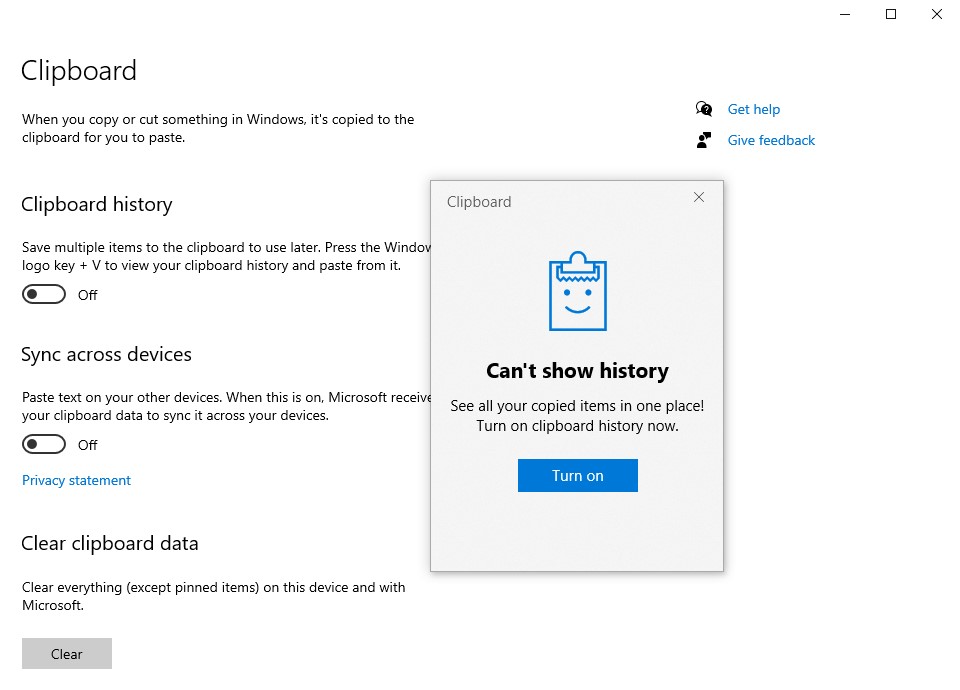Click Turn on button in popup

point(577,476)
